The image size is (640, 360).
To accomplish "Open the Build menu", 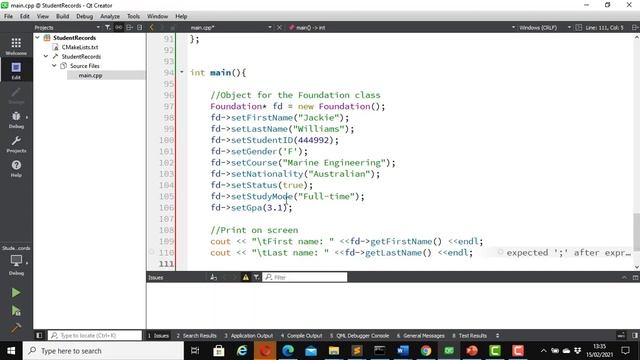I will (62, 16).
